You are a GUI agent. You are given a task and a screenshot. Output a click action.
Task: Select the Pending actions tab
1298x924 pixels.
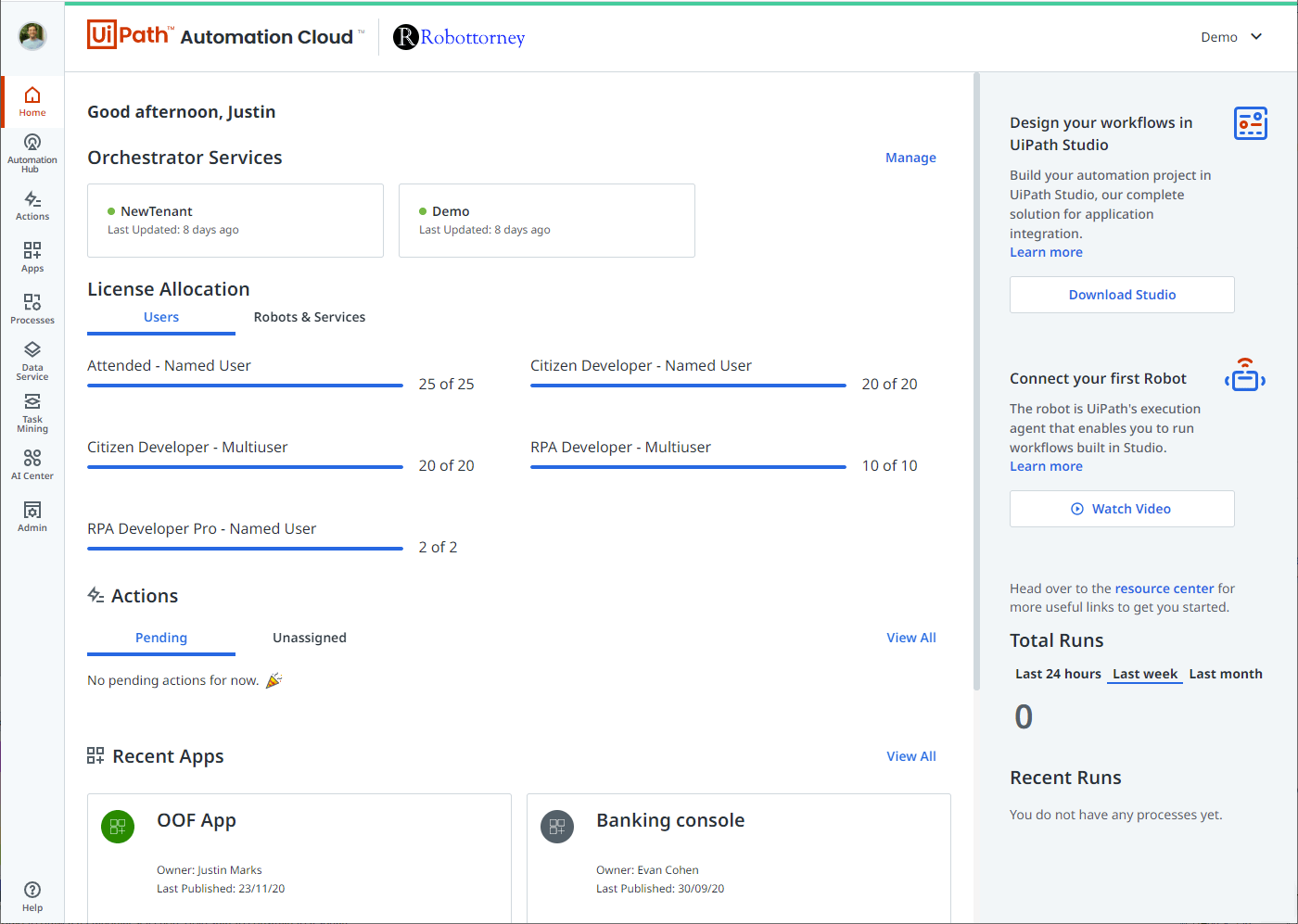161,639
